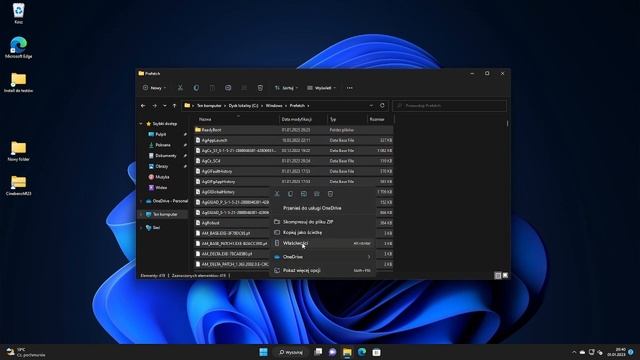Click the Delete trash icon in Explorer toolbar
Viewport: 640px width, 360px height.
tap(260, 88)
